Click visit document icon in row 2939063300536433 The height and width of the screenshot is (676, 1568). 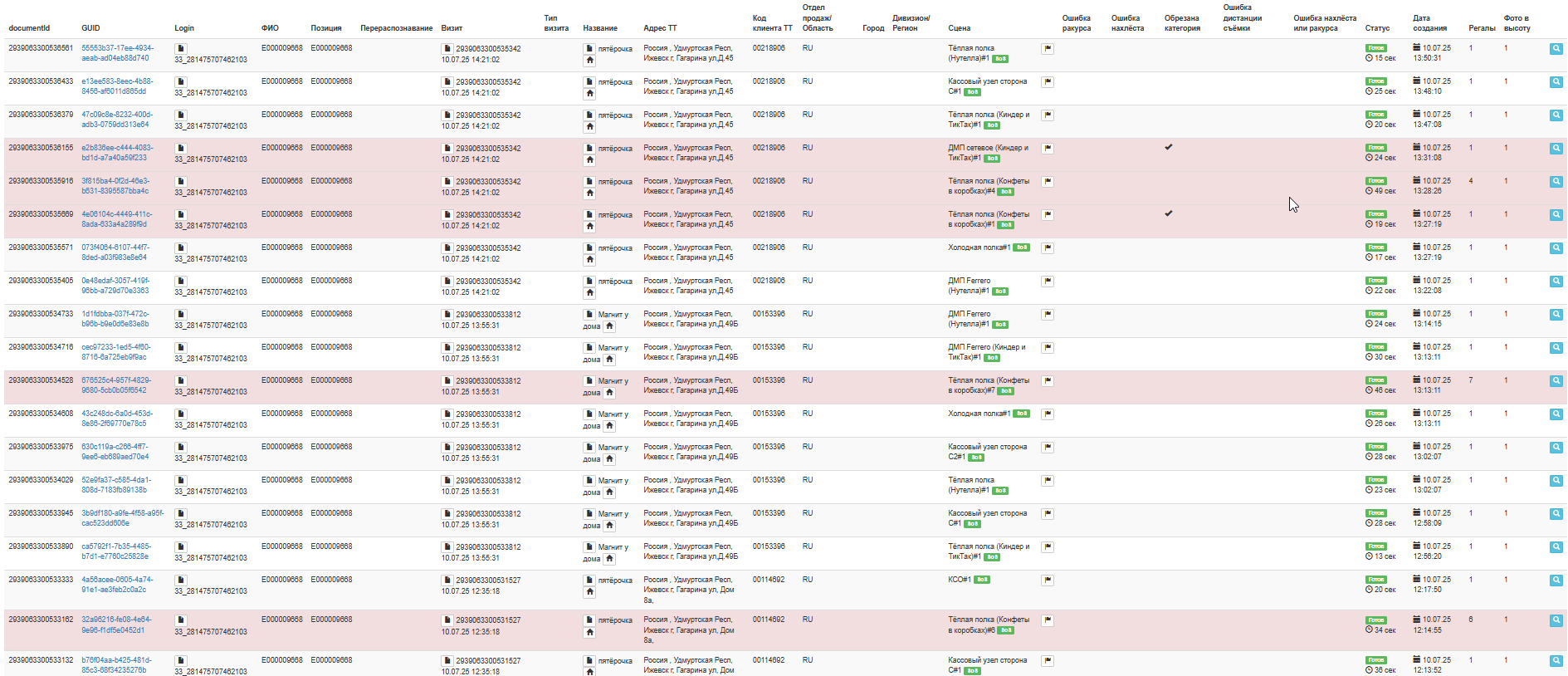coord(447,82)
